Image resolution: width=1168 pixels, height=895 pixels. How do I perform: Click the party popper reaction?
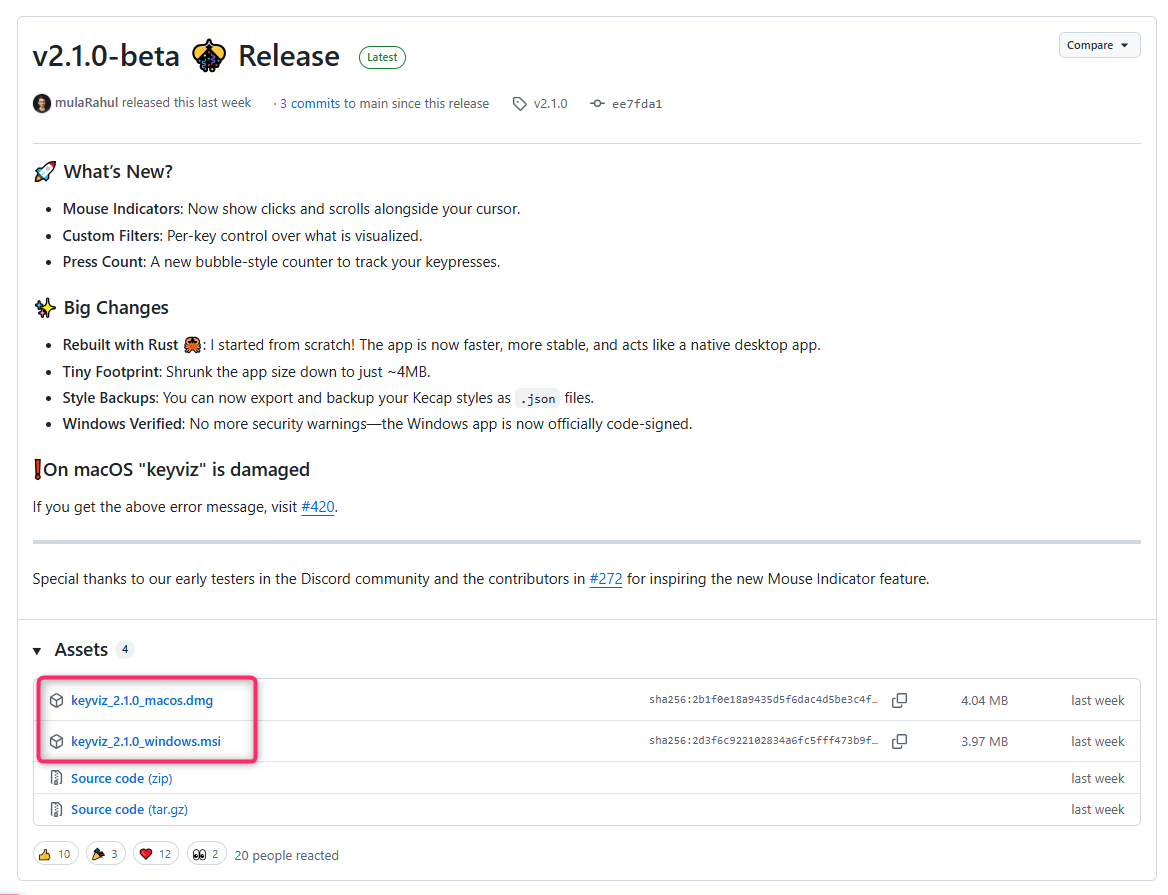[x=105, y=854]
